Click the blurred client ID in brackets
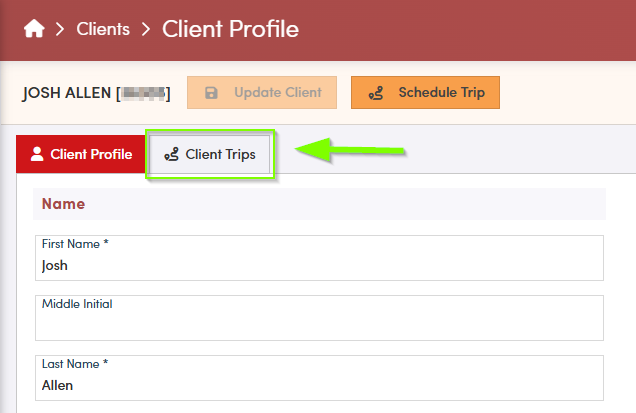 pyautogui.click(x=143, y=93)
